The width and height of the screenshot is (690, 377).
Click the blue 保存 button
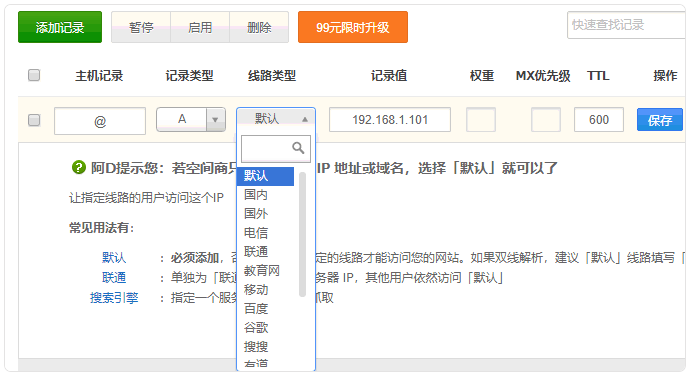[x=660, y=120]
